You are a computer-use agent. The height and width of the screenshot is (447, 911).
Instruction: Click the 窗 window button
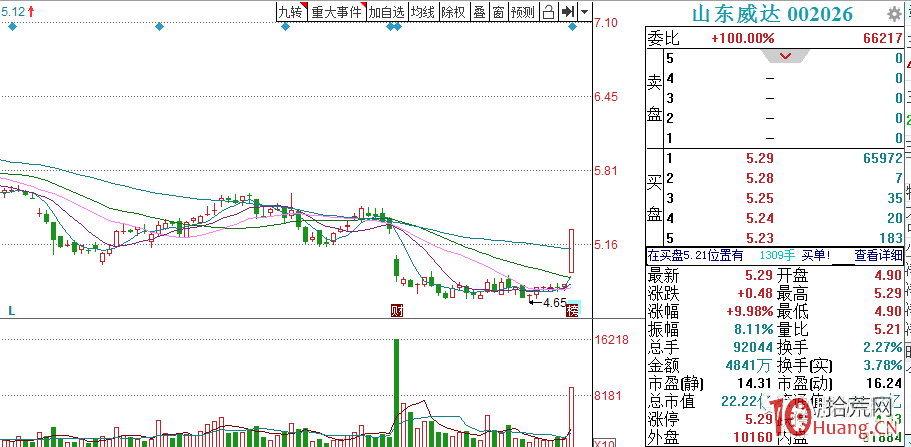(498, 12)
